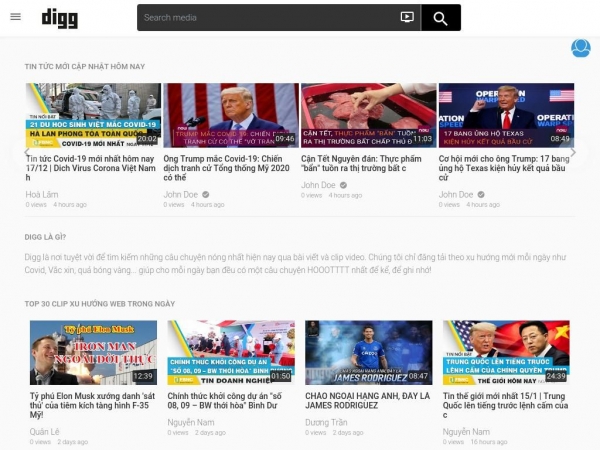Open Nguyễn Nam under Tin thế giới video
The height and width of the screenshot is (450, 600).
tap(466, 432)
